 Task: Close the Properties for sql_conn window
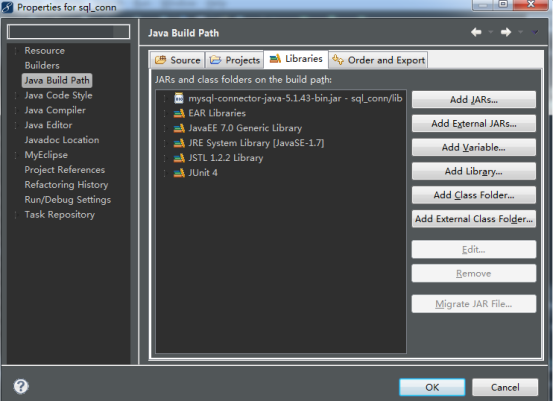[x=531, y=5]
